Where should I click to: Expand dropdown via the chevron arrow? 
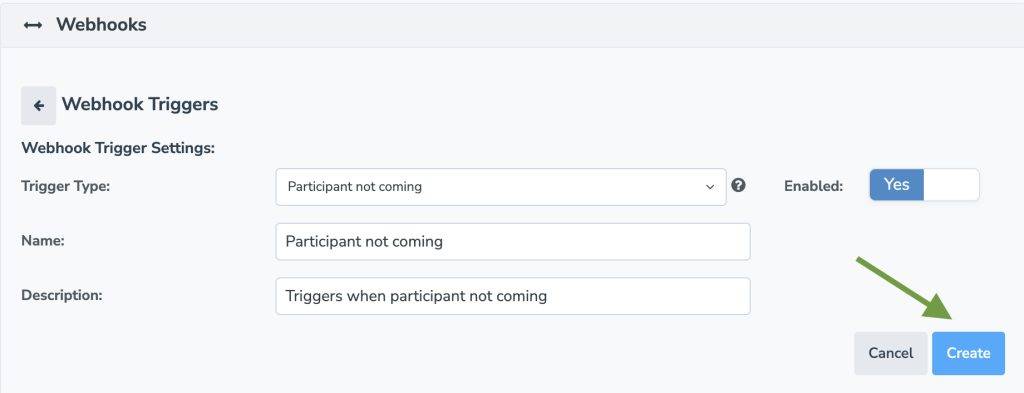point(710,187)
